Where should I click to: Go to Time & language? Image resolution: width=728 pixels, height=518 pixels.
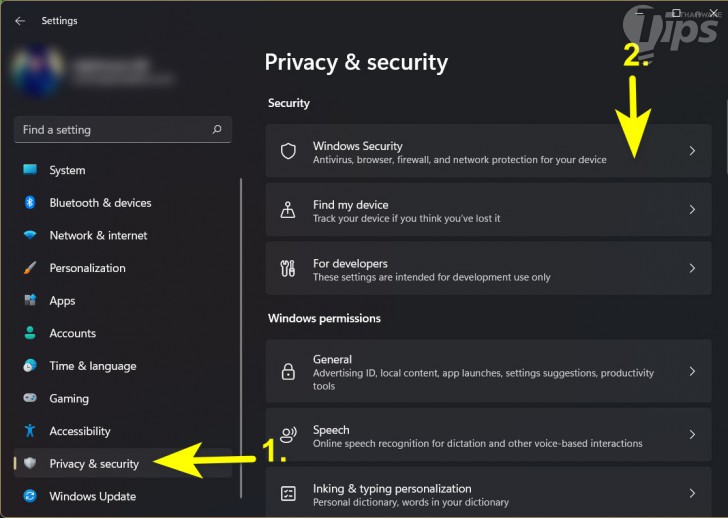pyautogui.click(x=93, y=366)
